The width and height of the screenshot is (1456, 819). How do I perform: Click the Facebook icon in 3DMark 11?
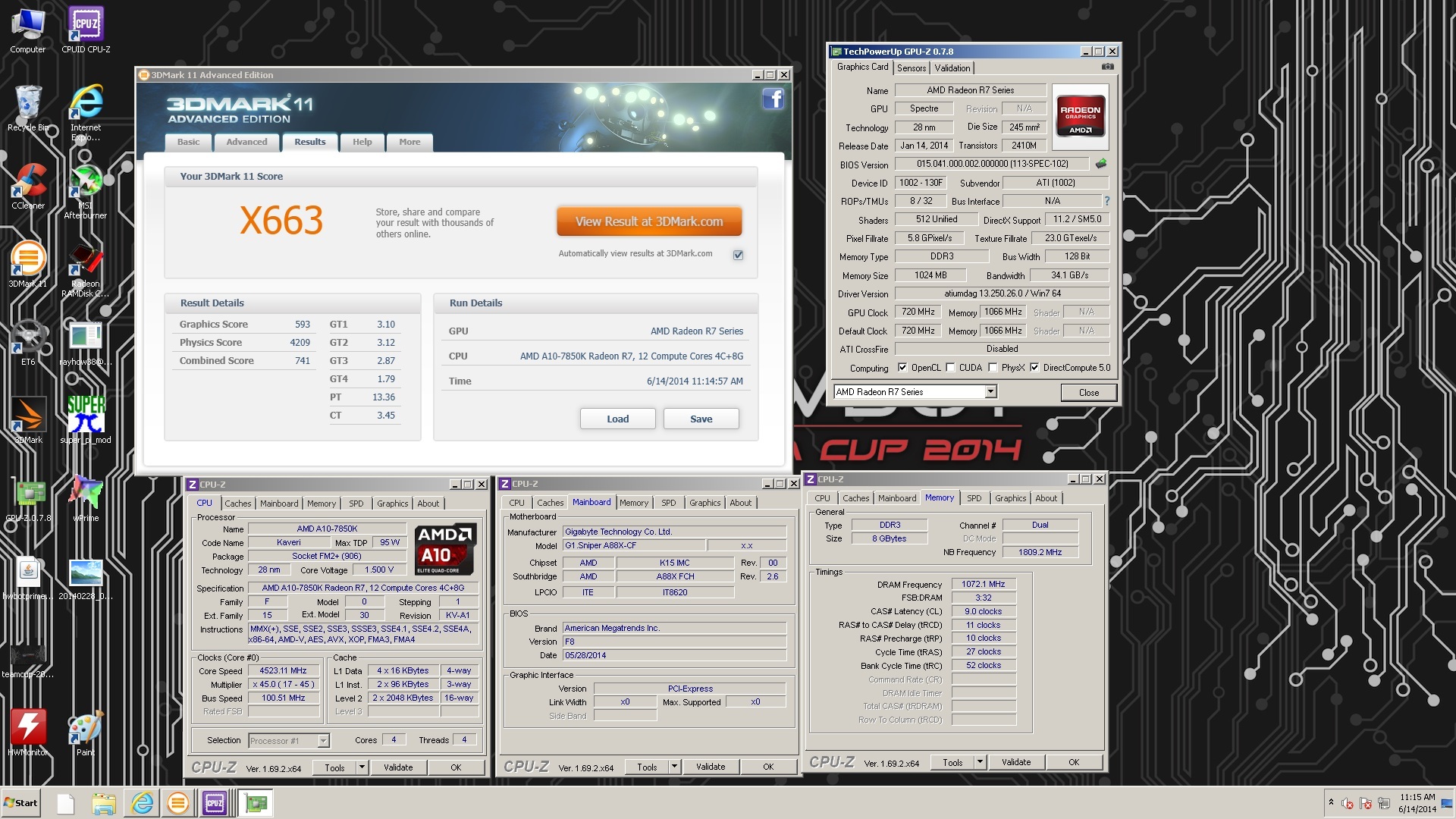point(773,99)
